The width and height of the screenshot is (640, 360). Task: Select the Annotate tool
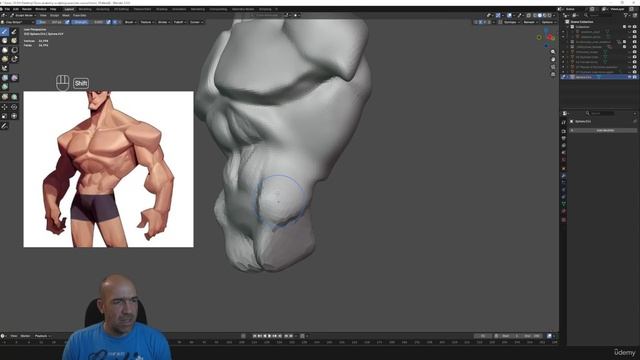(x=4, y=126)
